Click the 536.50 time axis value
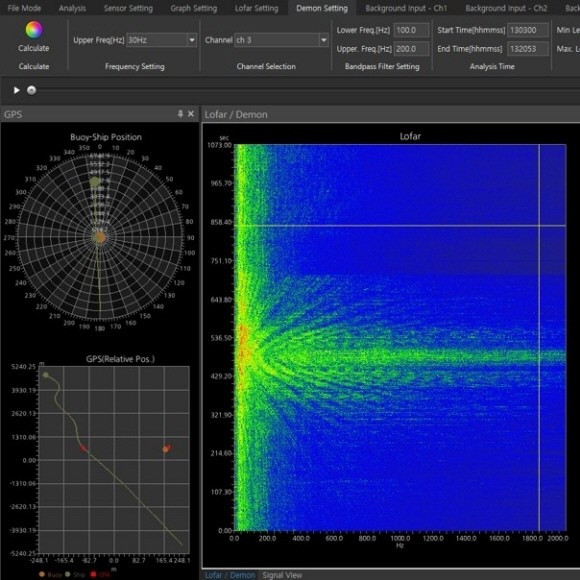 click(221, 338)
